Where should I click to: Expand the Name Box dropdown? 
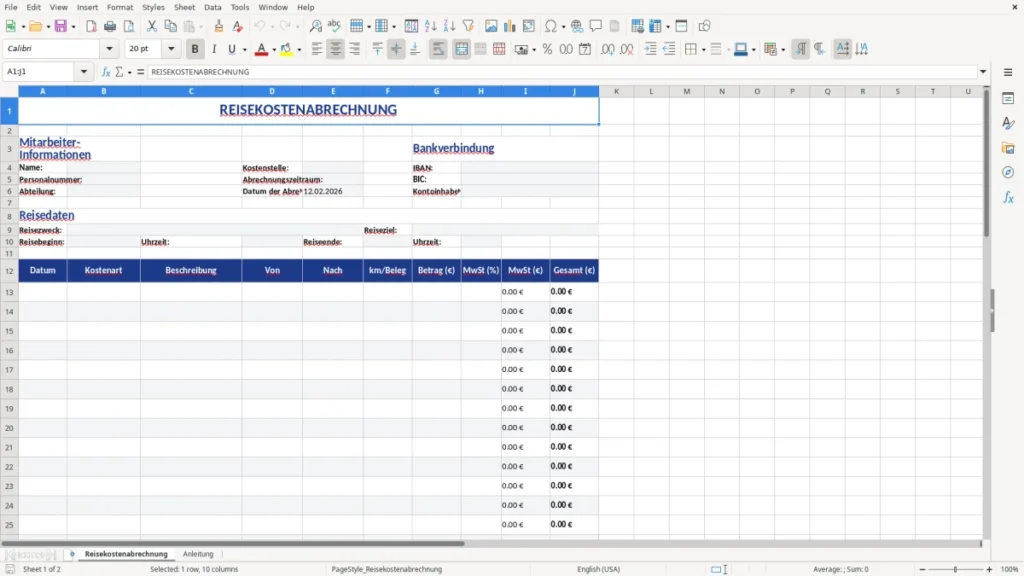click(x=84, y=72)
